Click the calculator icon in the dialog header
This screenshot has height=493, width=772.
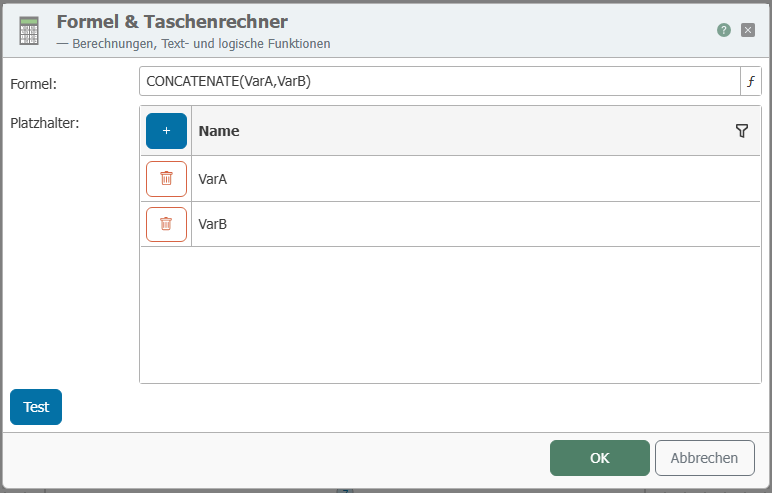[x=29, y=31]
